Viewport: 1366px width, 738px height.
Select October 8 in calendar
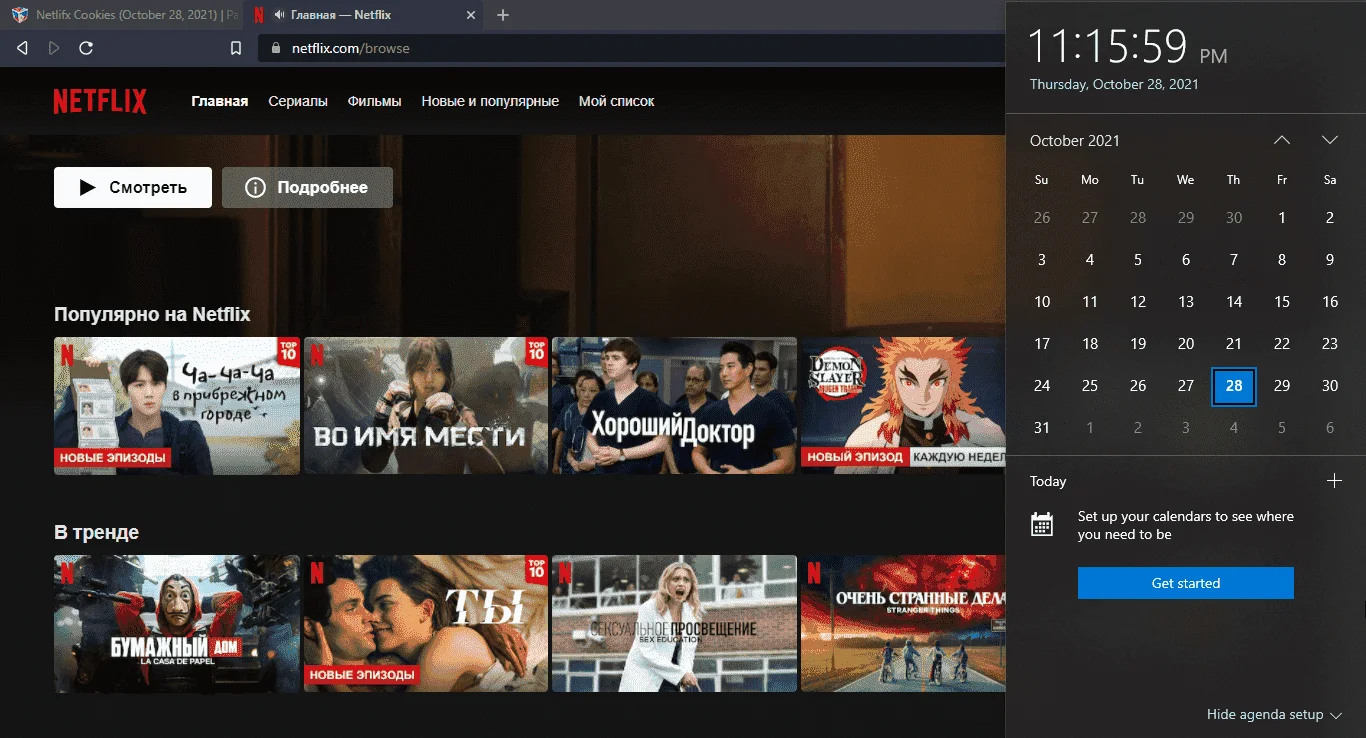1282,260
